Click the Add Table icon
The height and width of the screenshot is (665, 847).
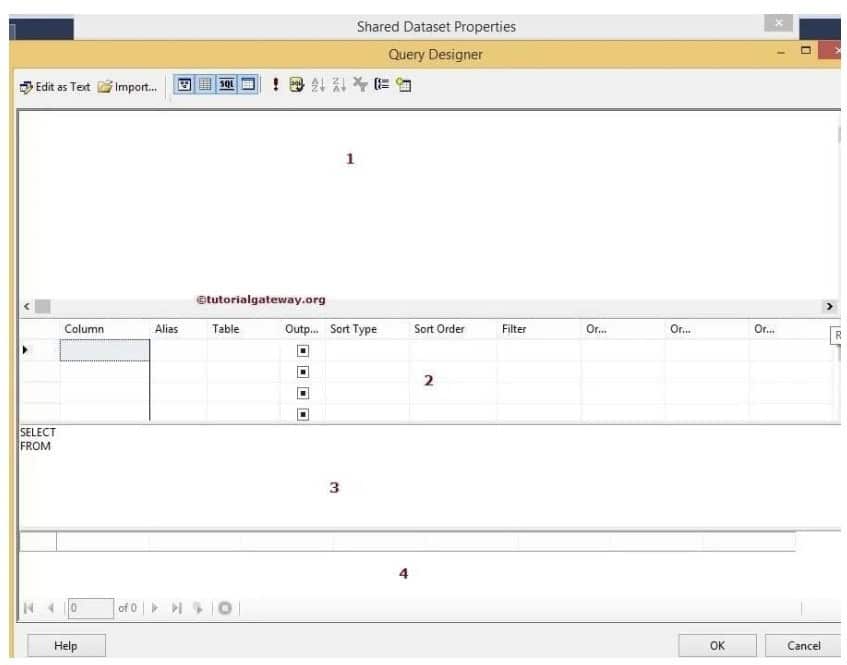point(403,86)
